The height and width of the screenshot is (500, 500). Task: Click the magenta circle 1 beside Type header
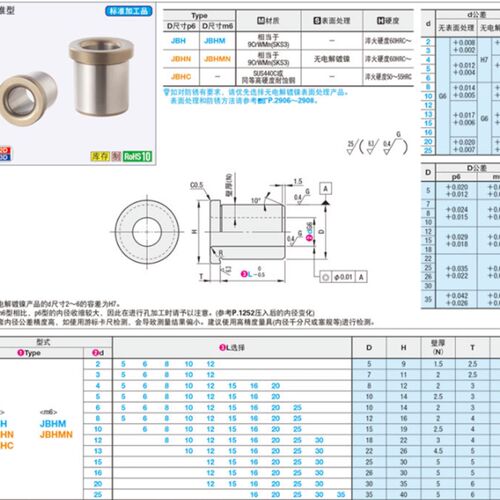pyautogui.click(x=21, y=353)
